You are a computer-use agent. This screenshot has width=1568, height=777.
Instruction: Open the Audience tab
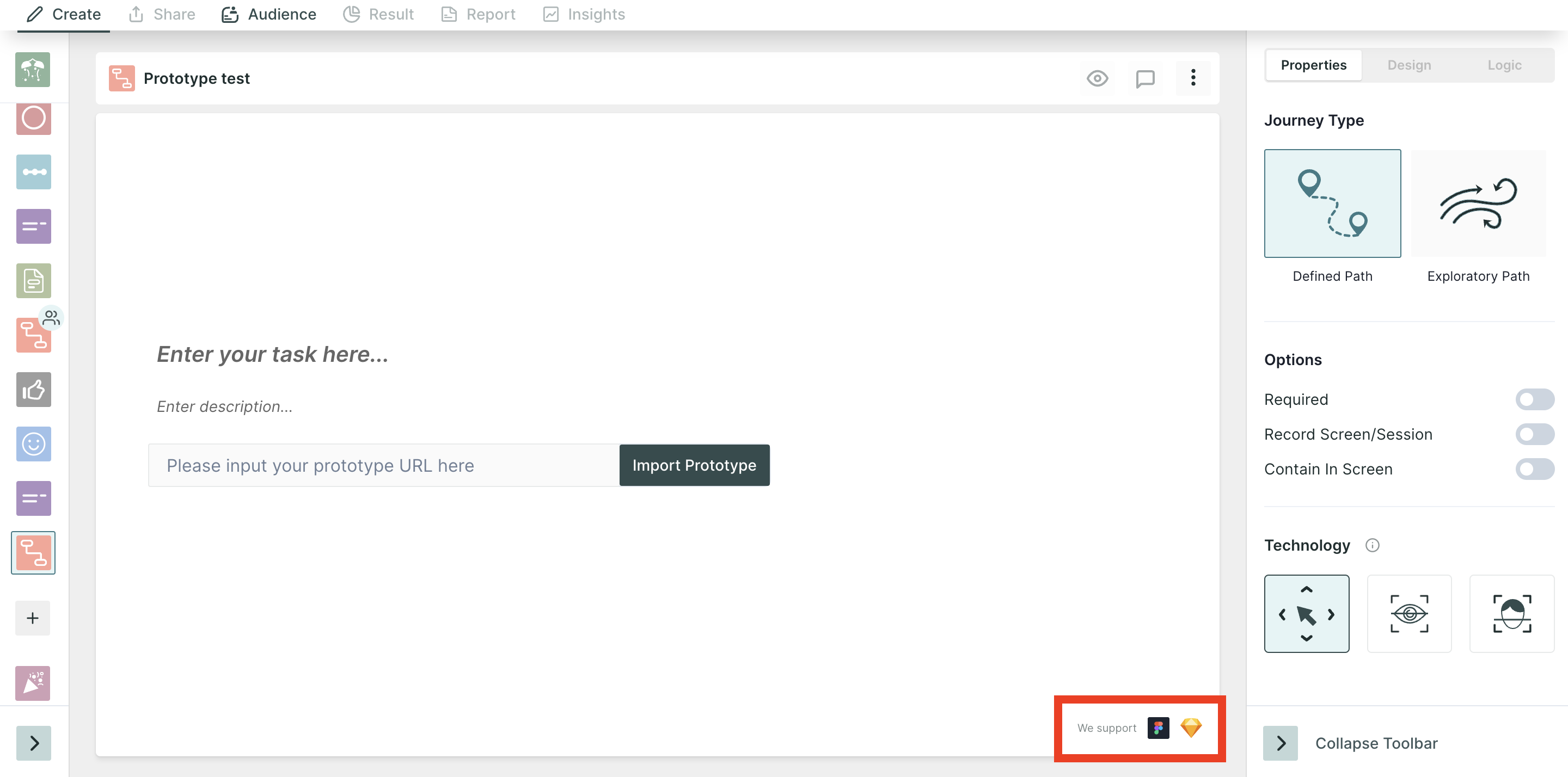(269, 14)
